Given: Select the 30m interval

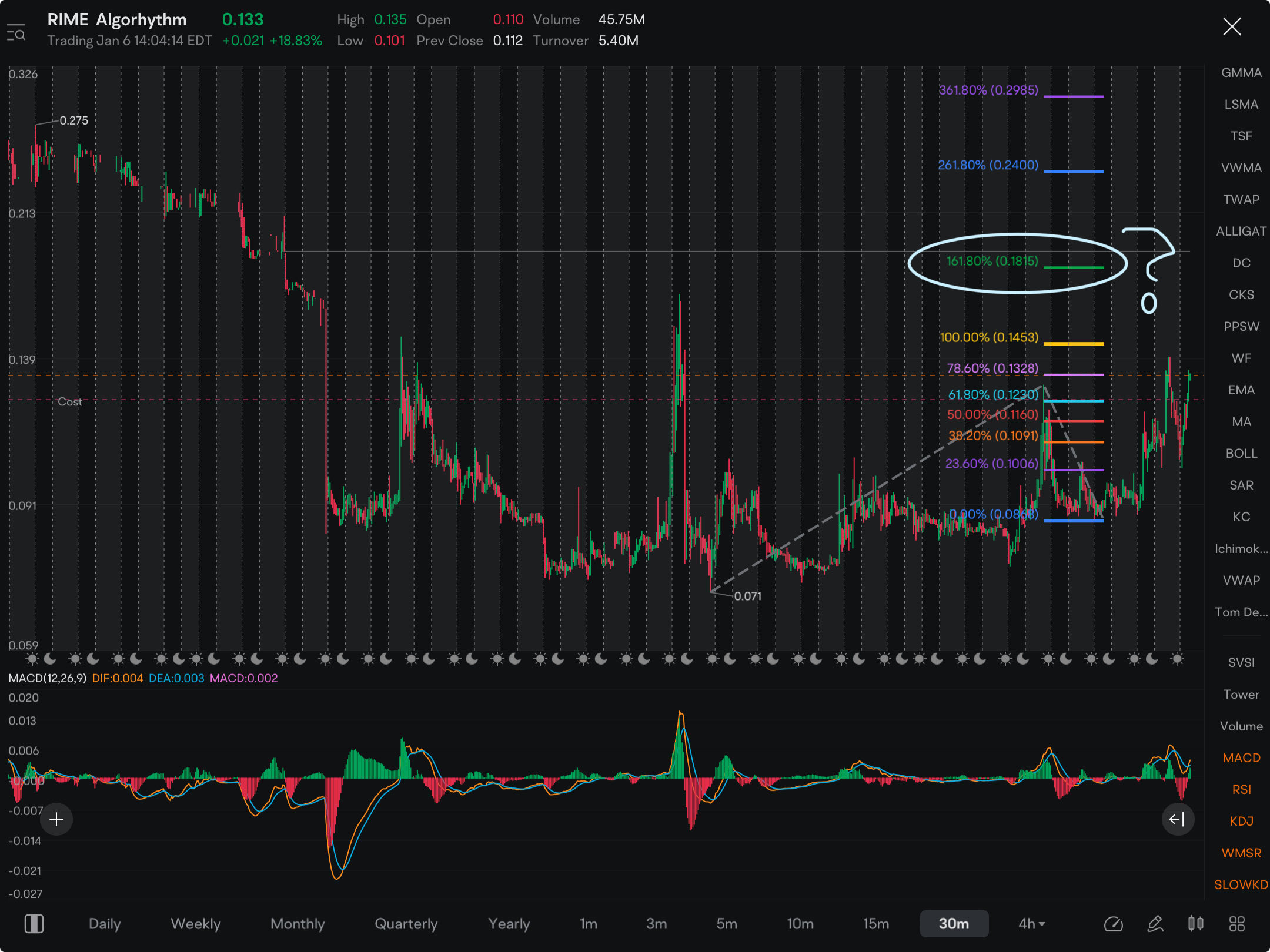Looking at the screenshot, I should coord(954,924).
